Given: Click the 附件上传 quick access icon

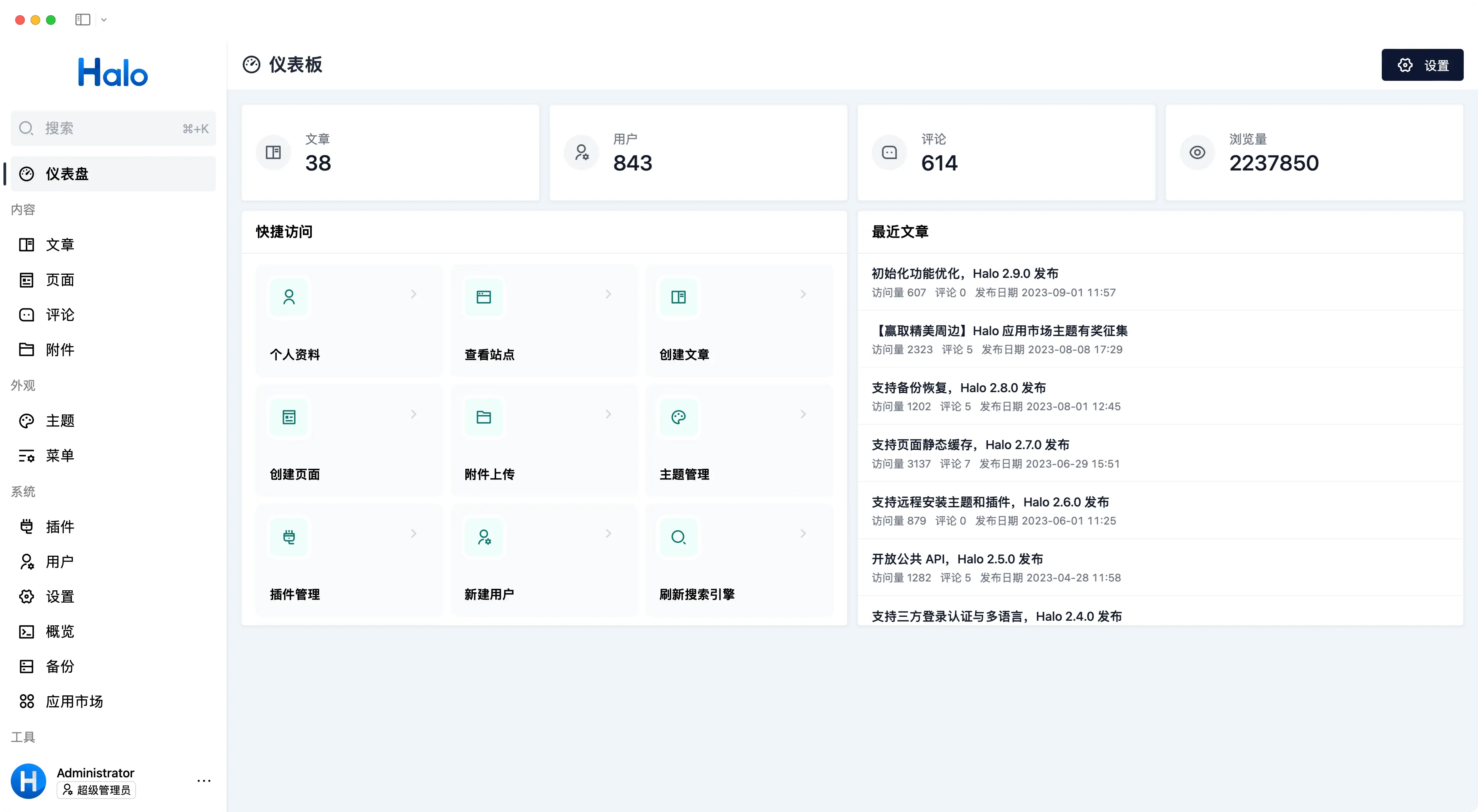Looking at the screenshot, I should [x=484, y=417].
